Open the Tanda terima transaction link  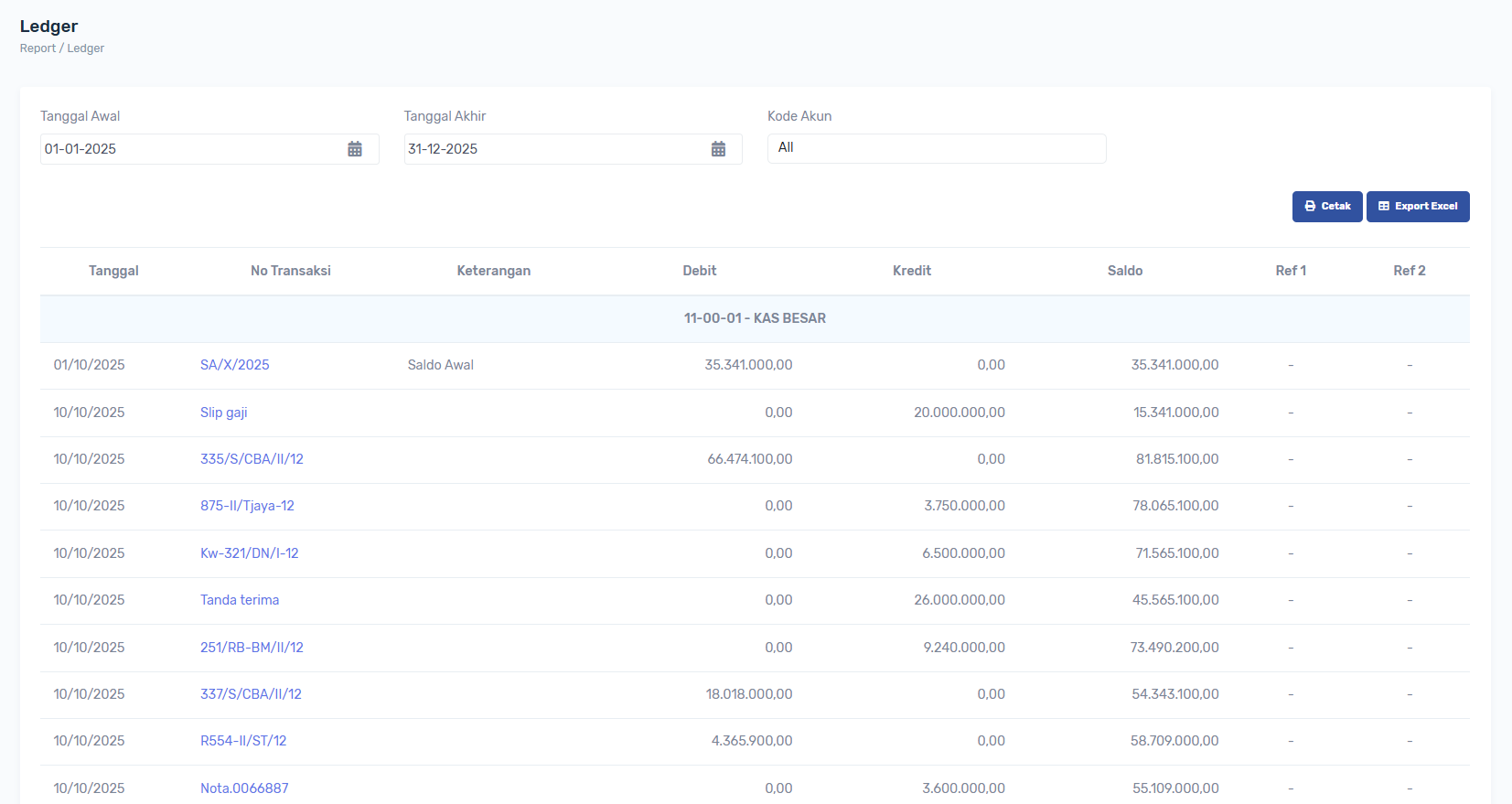[240, 600]
